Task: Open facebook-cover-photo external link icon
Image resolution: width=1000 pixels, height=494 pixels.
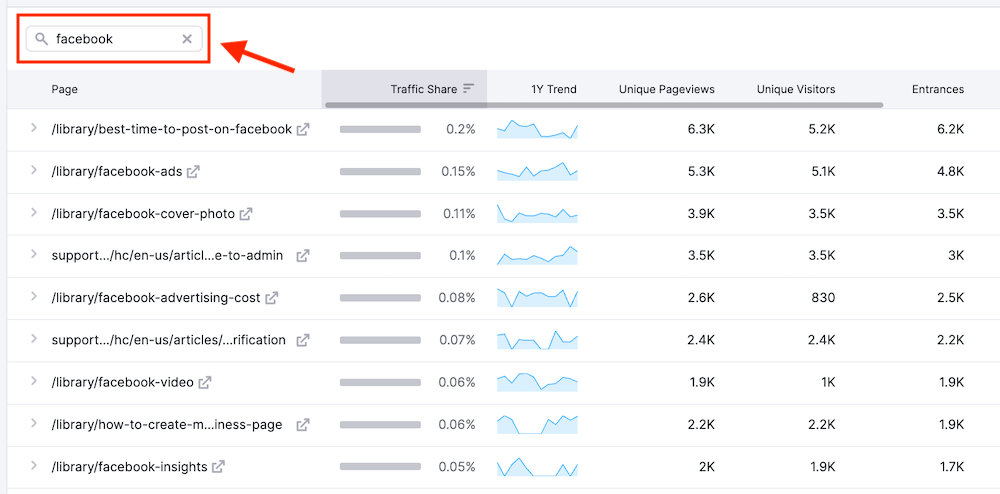Action: (246, 214)
